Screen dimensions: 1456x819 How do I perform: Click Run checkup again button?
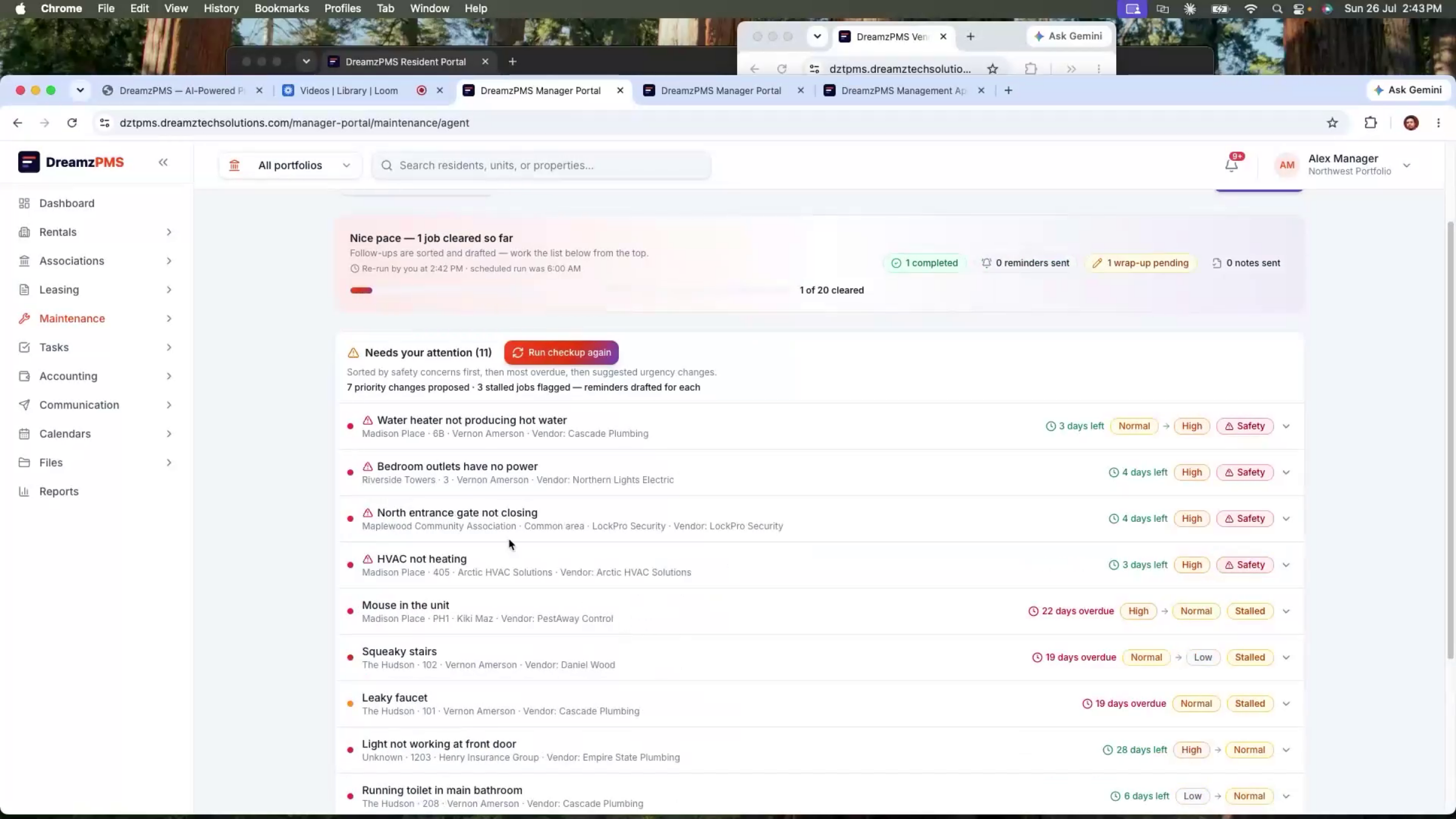click(x=561, y=352)
